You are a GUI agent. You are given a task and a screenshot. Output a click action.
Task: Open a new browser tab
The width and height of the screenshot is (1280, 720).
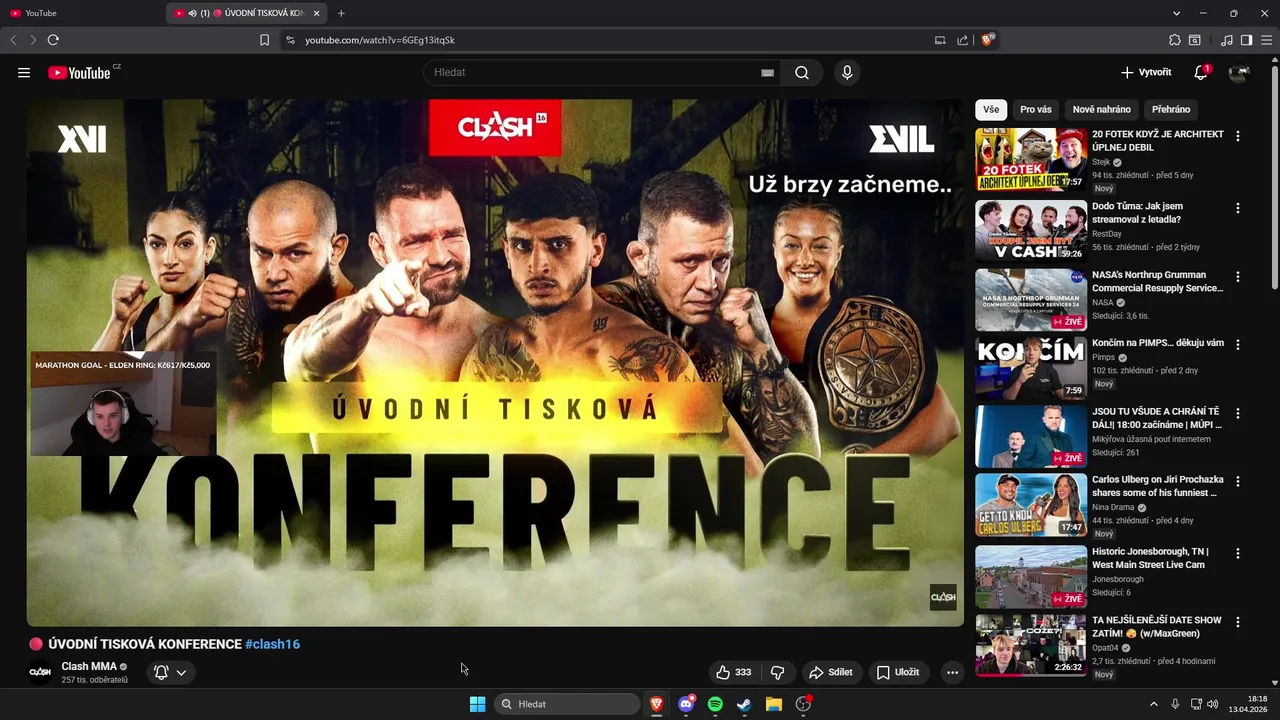coord(341,13)
